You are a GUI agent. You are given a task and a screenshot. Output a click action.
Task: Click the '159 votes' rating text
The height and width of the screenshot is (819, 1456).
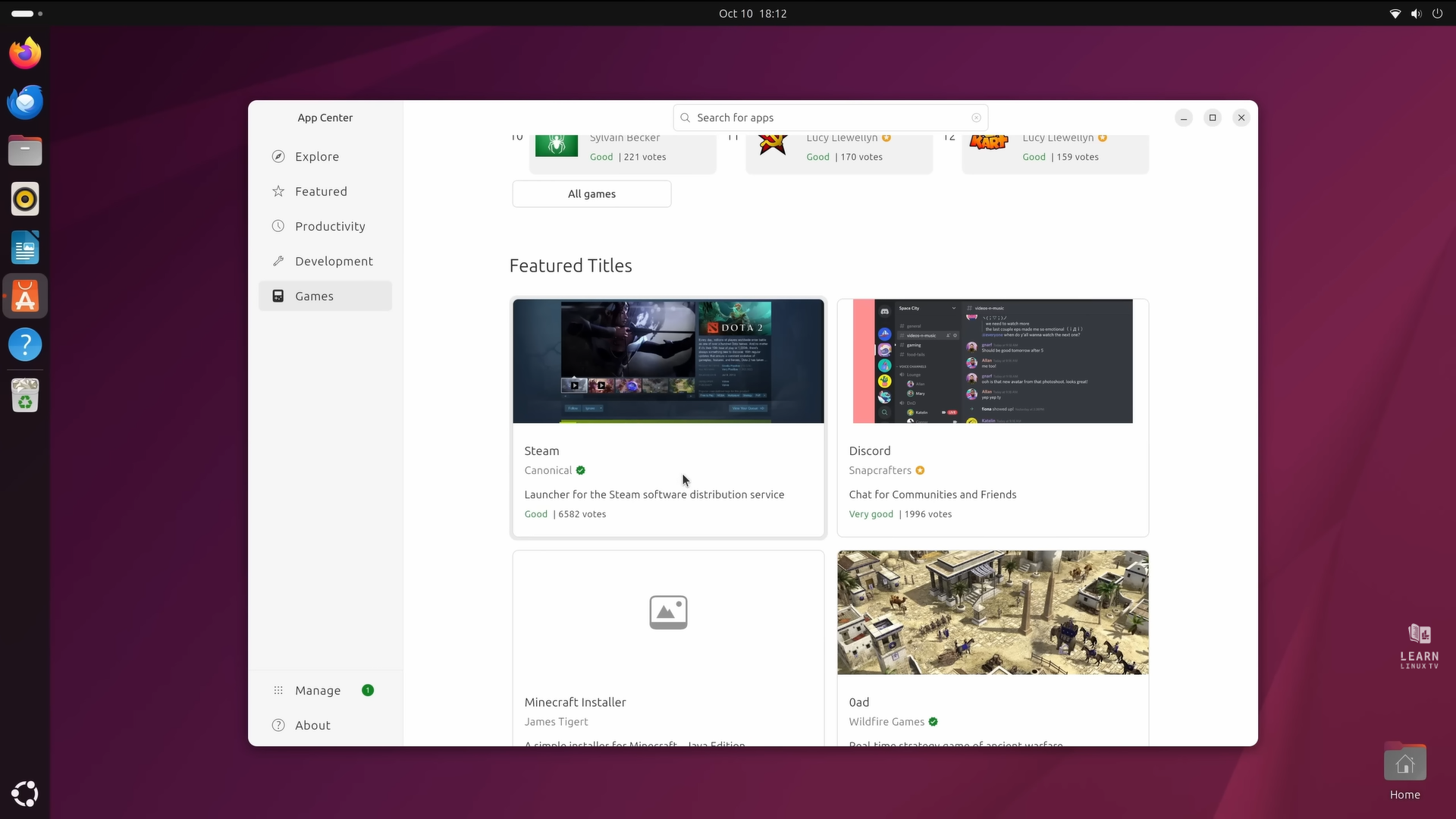(x=1078, y=157)
